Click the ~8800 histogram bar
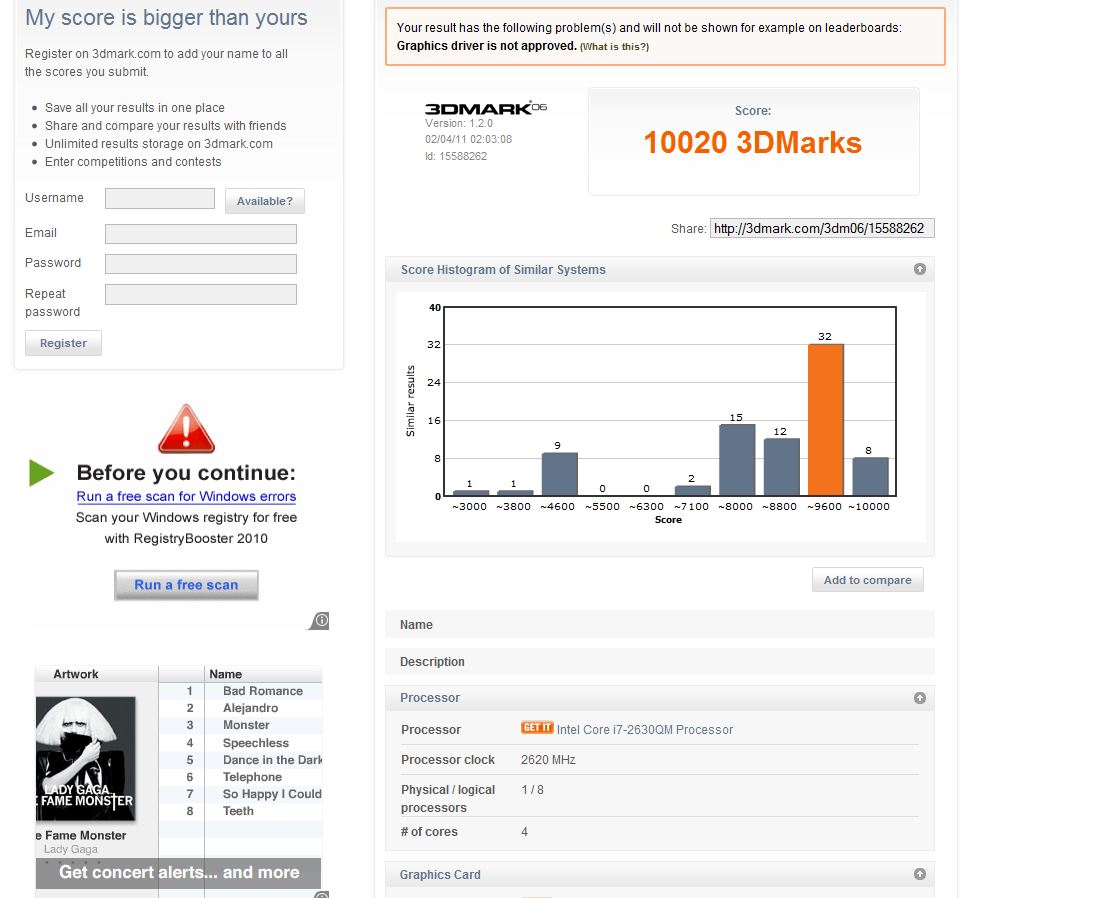The image size is (1094, 898). coord(781,467)
